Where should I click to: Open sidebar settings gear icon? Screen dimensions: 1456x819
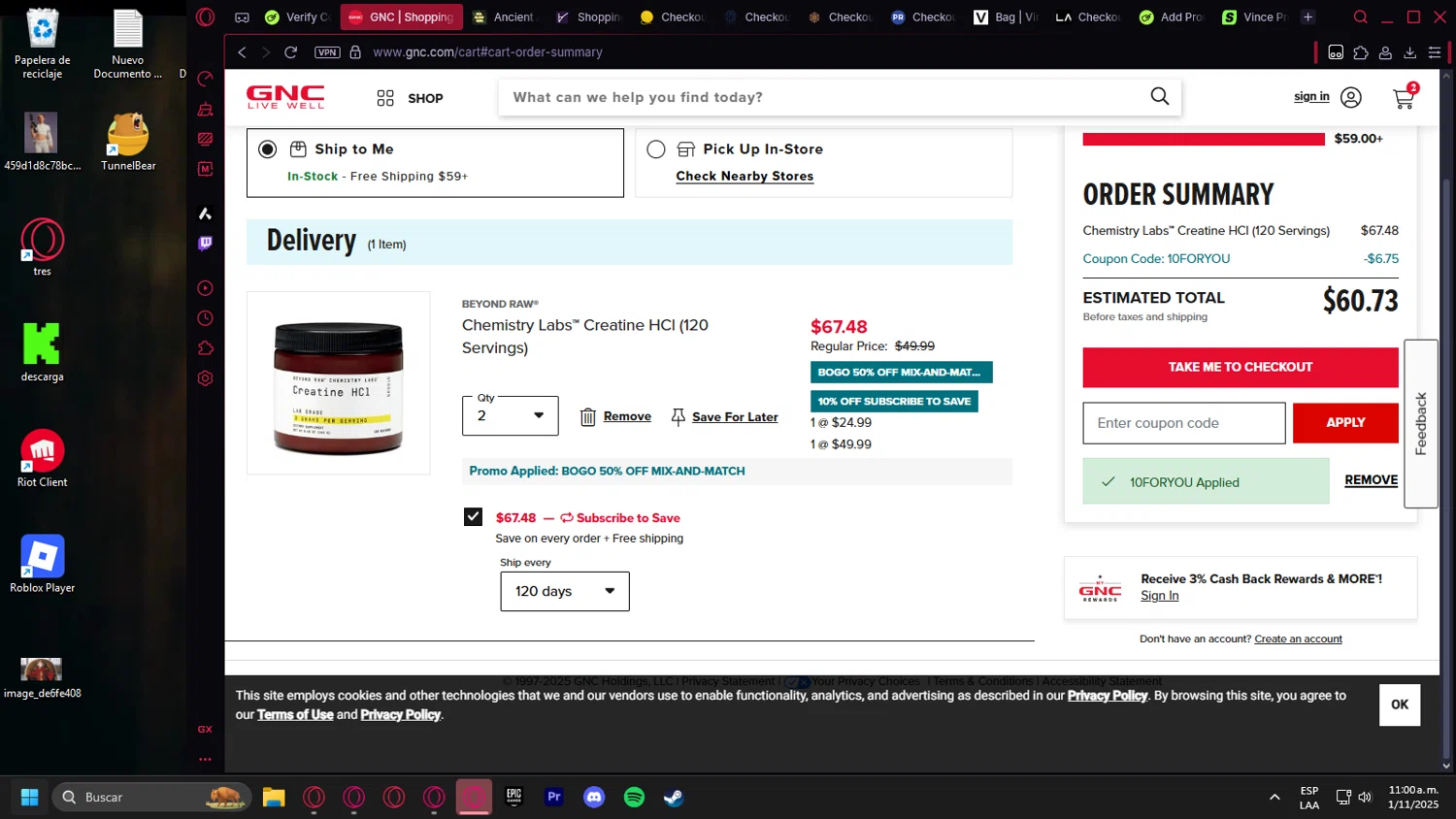205,378
